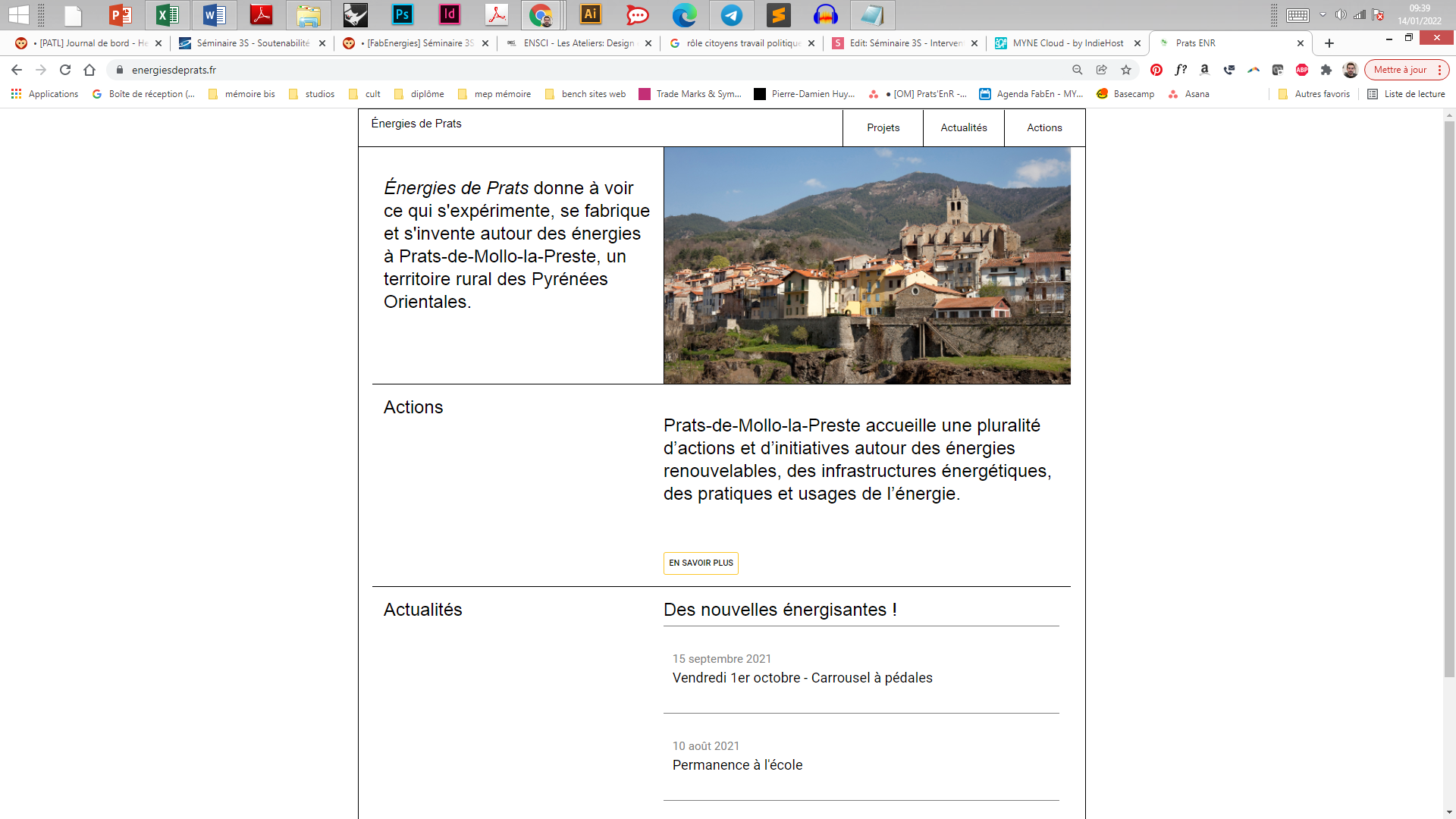
Task: Click the Pinterest extension icon
Action: pyautogui.click(x=1156, y=70)
